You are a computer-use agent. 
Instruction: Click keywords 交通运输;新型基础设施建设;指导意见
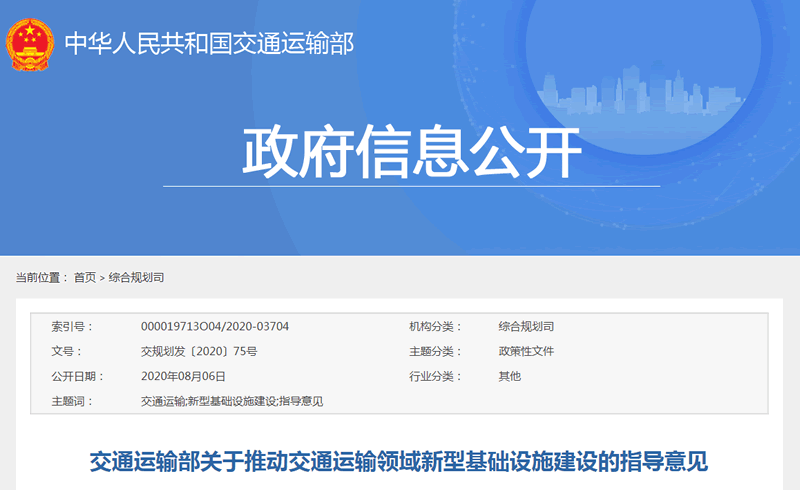(x=232, y=402)
